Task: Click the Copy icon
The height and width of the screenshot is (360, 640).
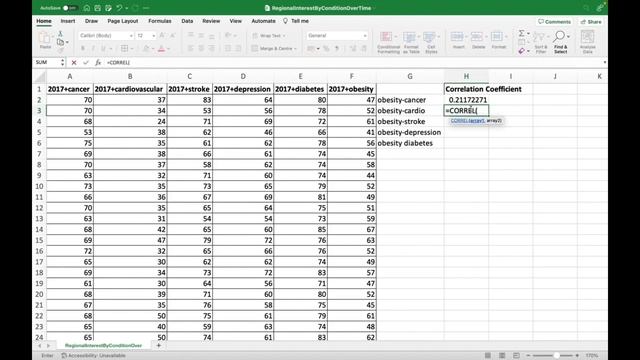Action: tap(60, 42)
